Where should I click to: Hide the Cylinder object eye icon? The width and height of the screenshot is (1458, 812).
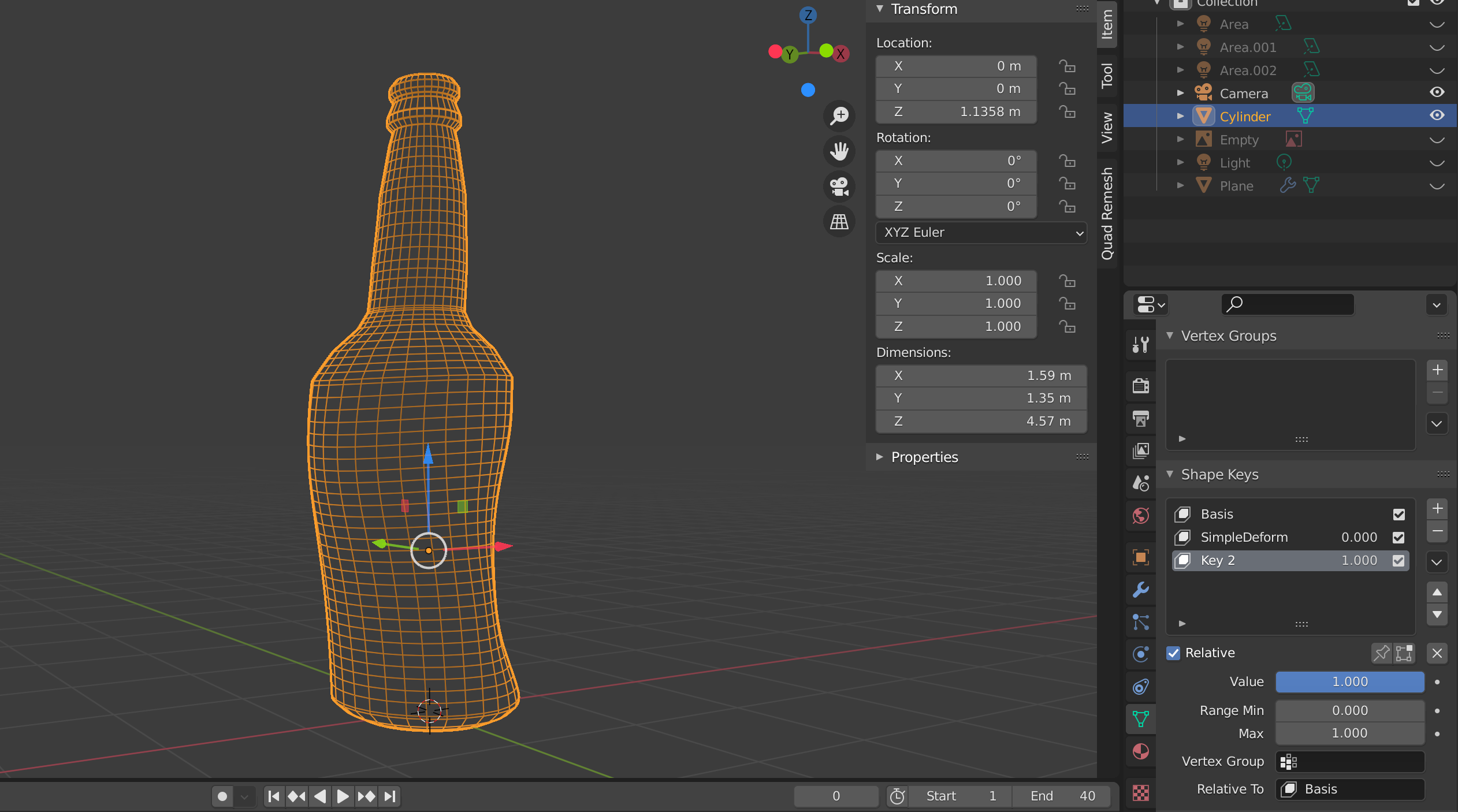(x=1437, y=116)
